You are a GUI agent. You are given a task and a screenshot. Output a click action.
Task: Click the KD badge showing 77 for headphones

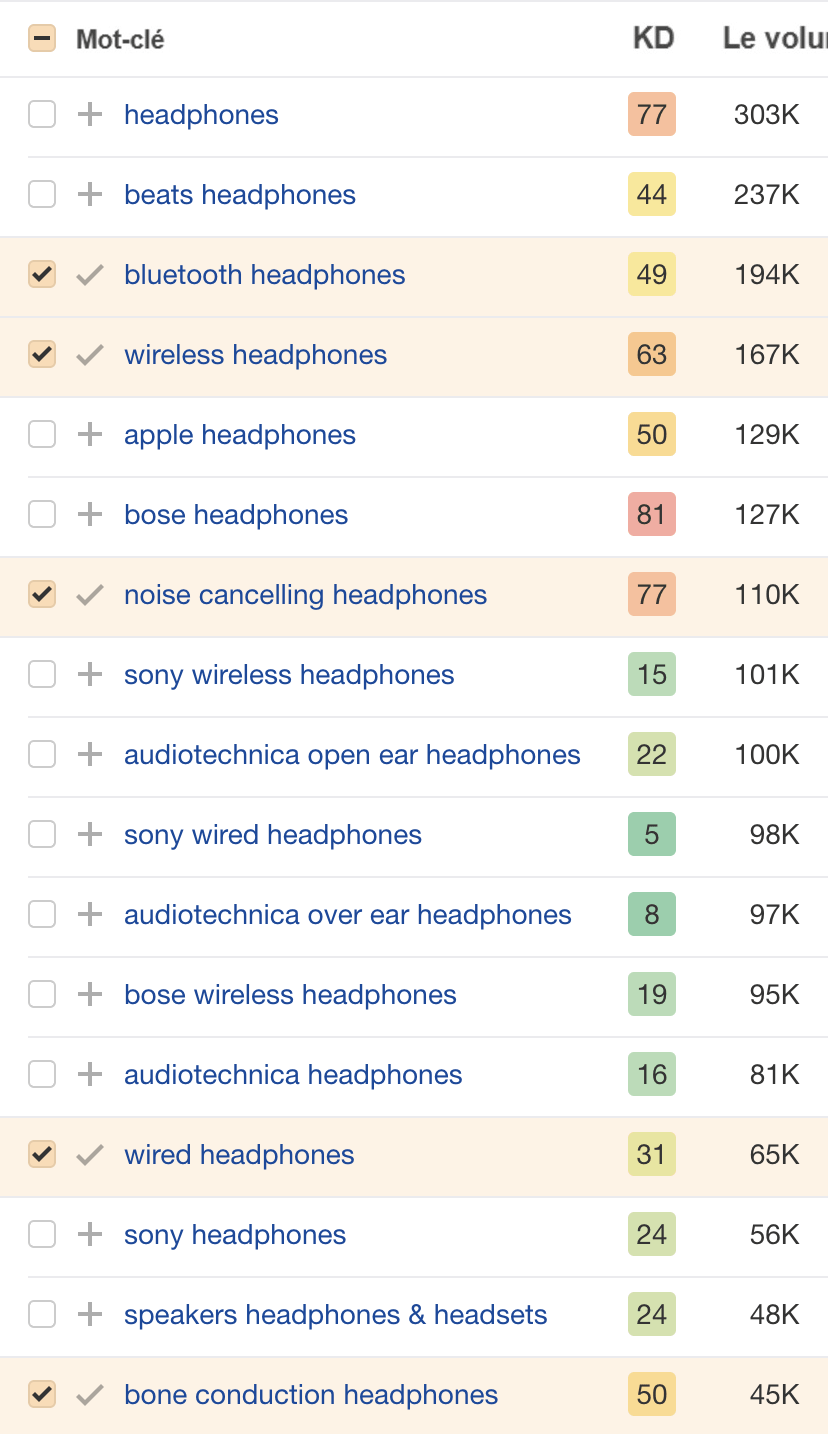tap(651, 114)
